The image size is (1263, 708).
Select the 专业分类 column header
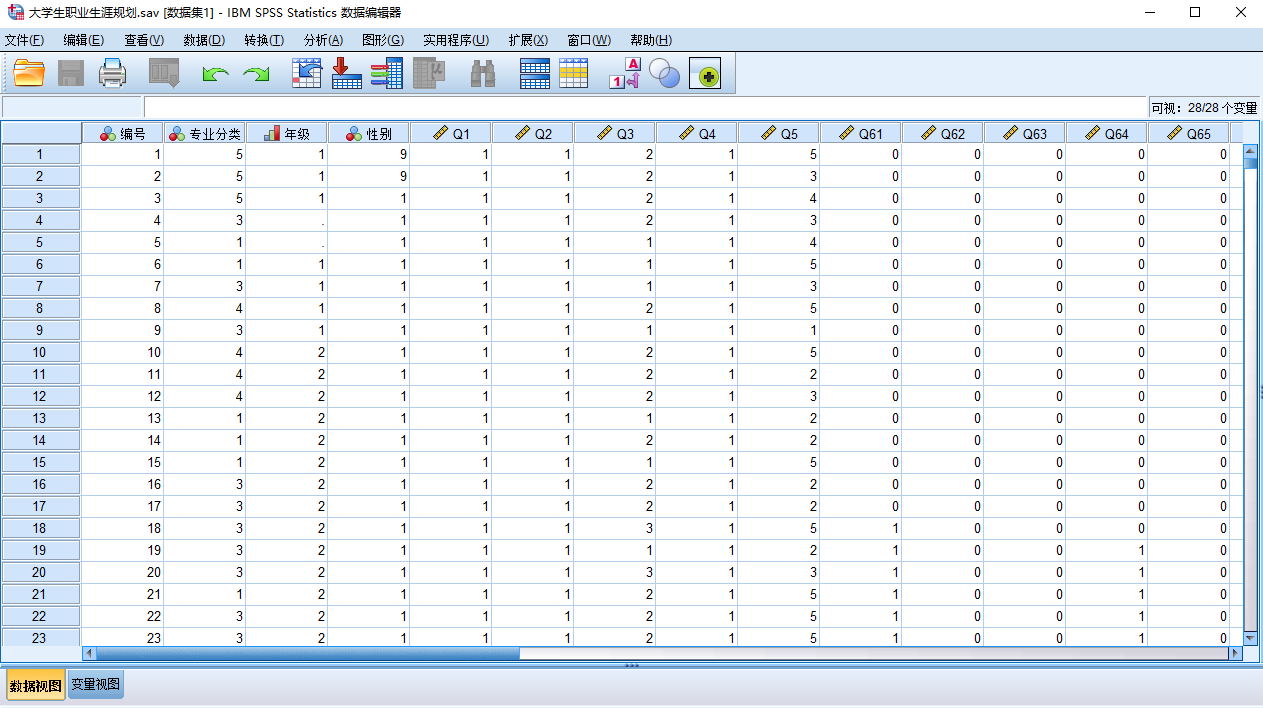204,133
